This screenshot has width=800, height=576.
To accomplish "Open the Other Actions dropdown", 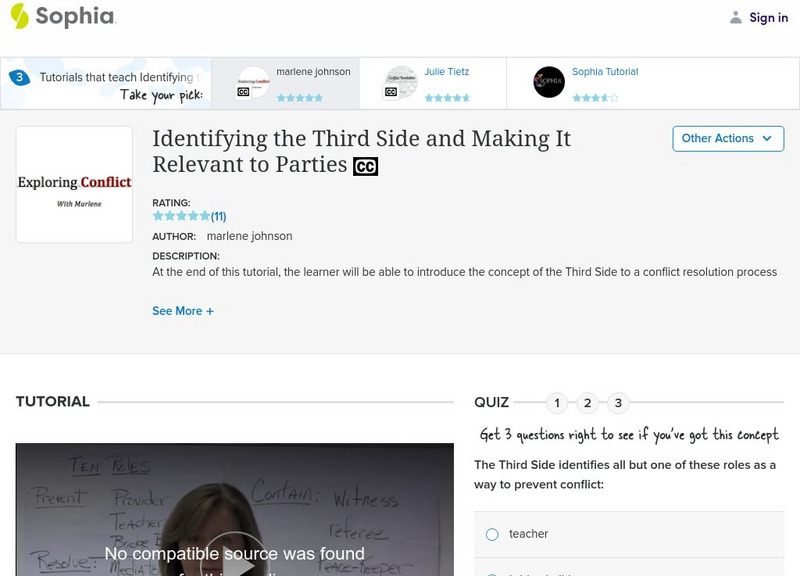I will (728, 139).
